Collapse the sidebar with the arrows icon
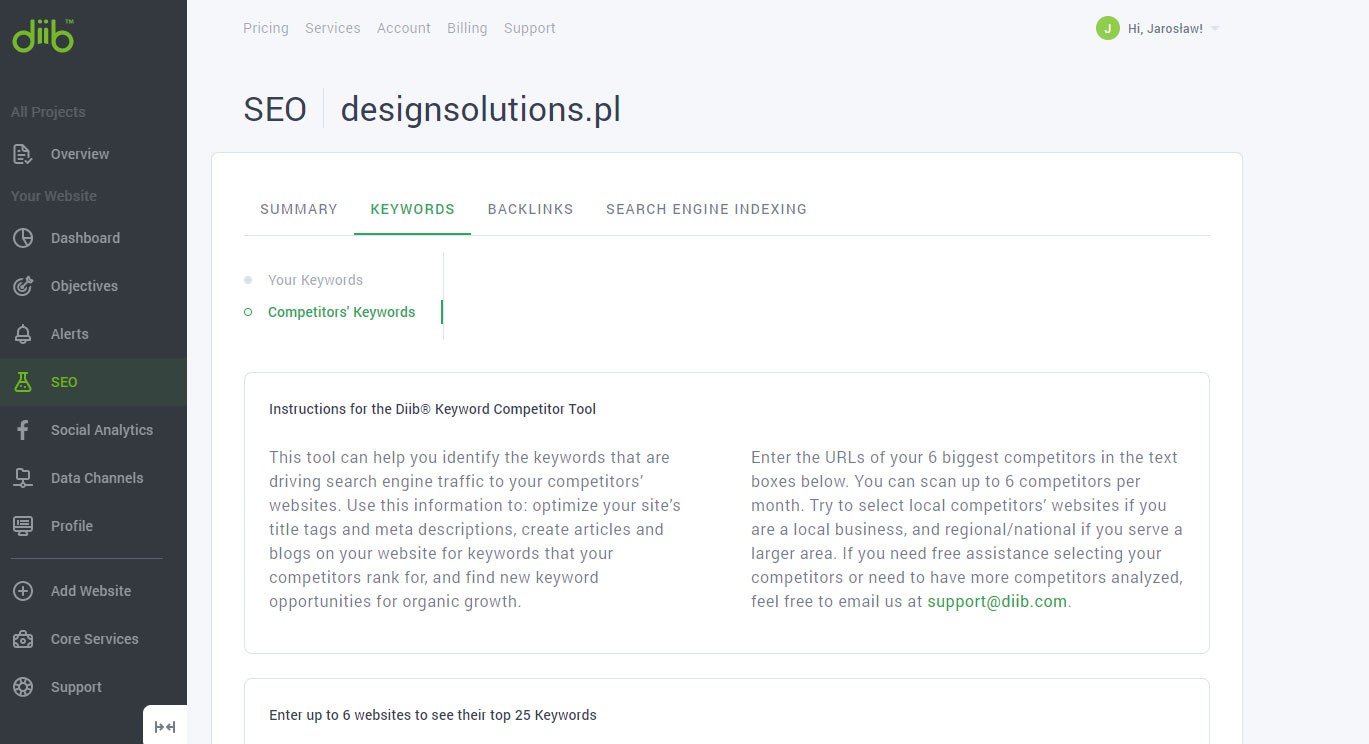This screenshot has height=744, width=1369. 165,727
